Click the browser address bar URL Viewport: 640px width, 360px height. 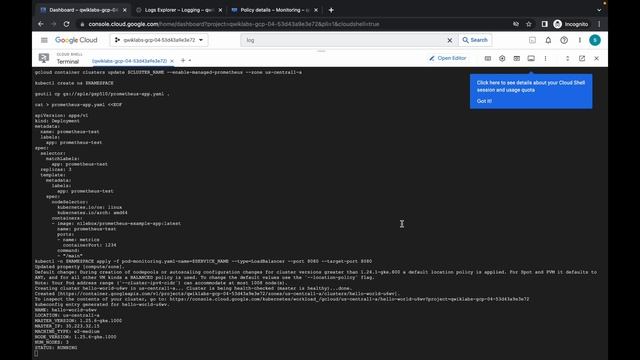pyautogui.click(x=234, y=24)
